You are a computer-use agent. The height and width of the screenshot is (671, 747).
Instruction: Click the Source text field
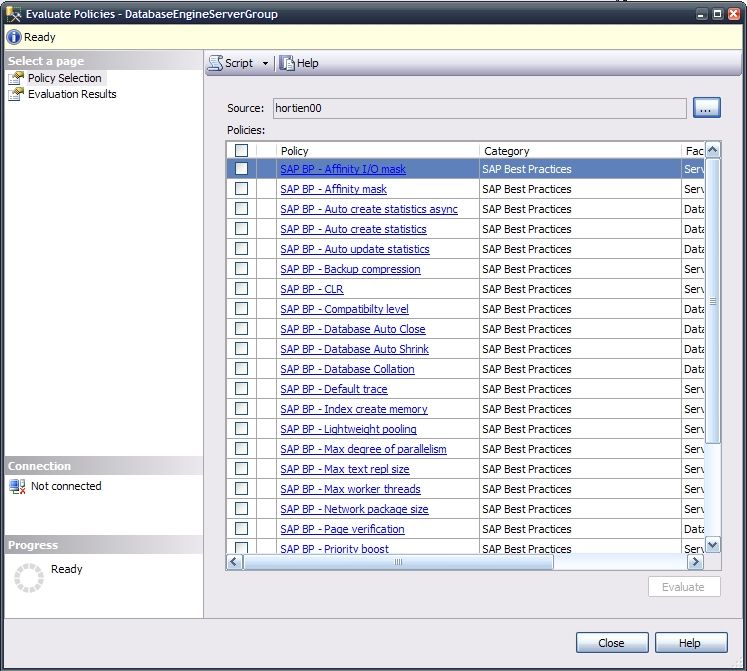pyautogui.click(x=479, y=108)
